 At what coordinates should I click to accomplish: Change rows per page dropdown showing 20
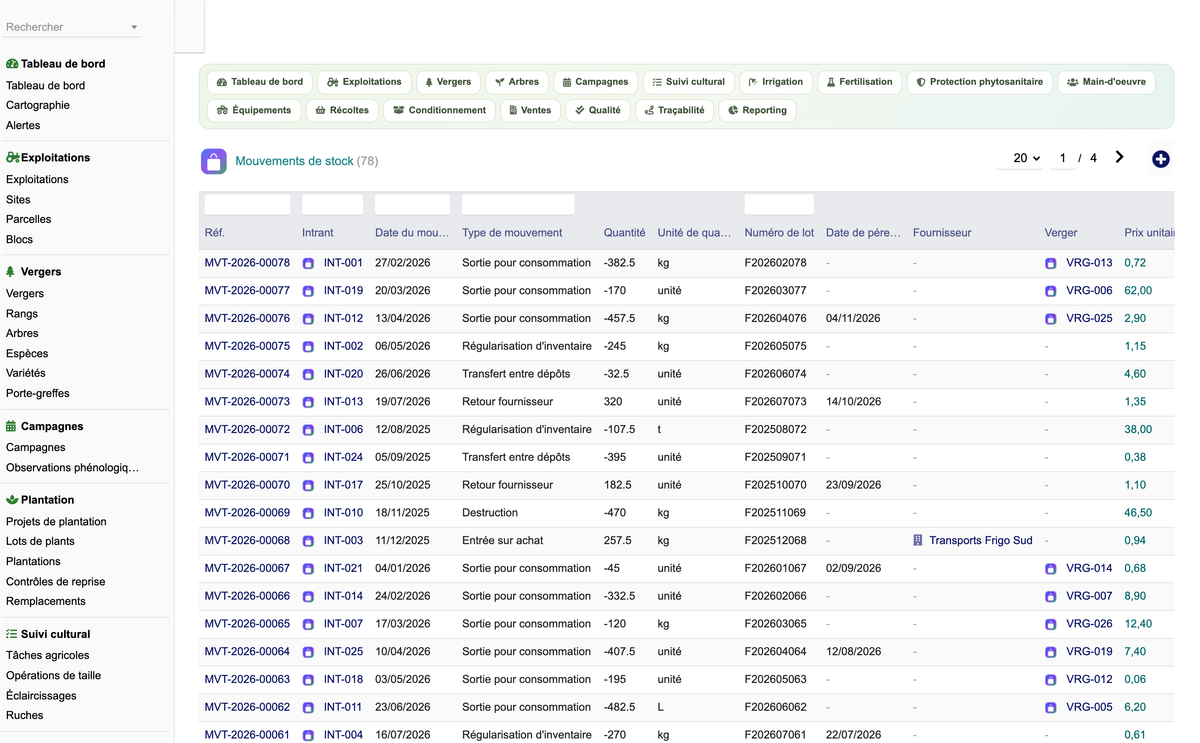[1020, 158]
